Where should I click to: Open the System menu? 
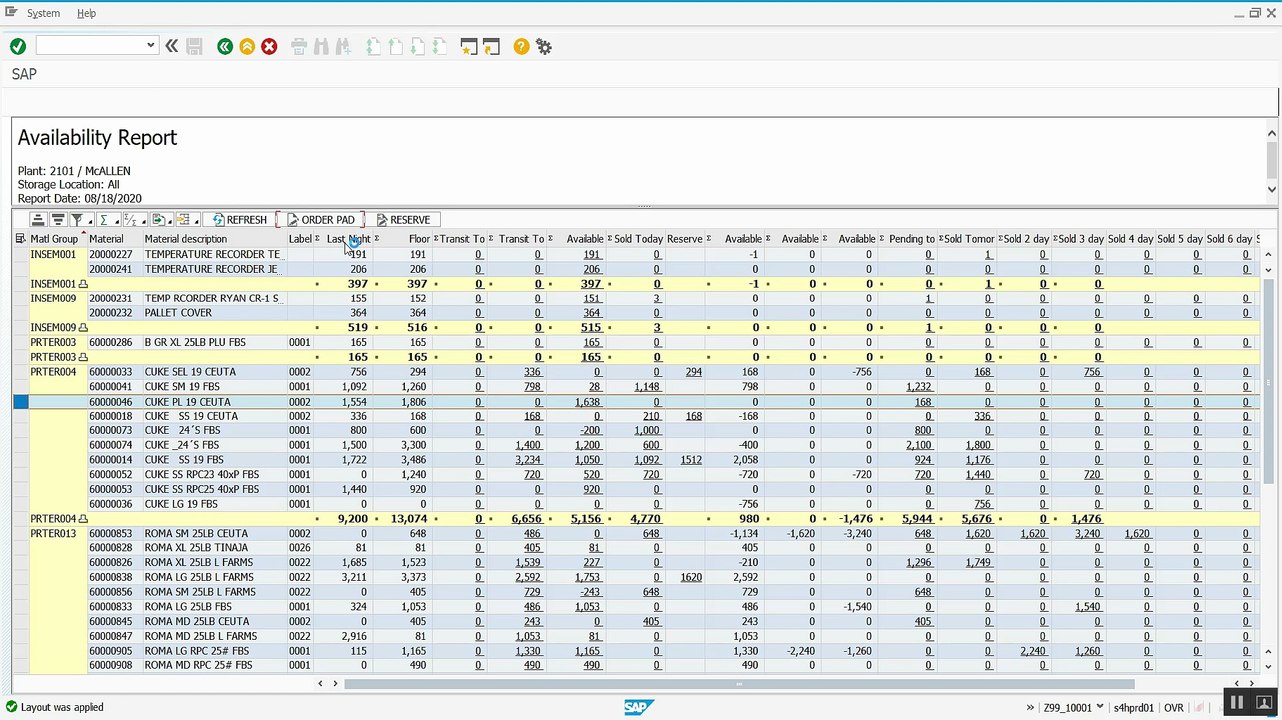(43, 13)
